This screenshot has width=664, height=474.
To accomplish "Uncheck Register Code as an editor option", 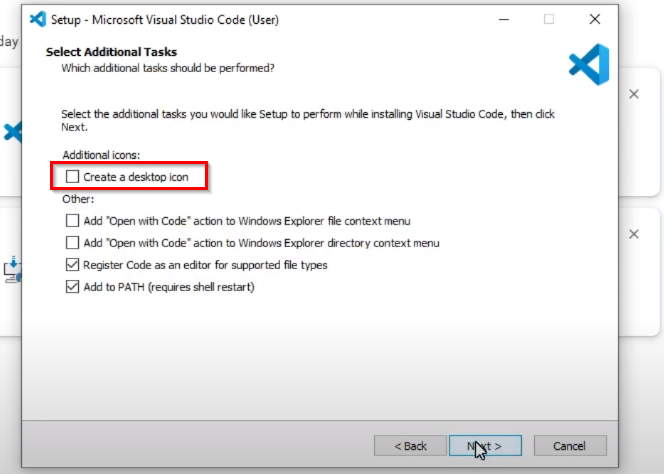I will point(72,265).
